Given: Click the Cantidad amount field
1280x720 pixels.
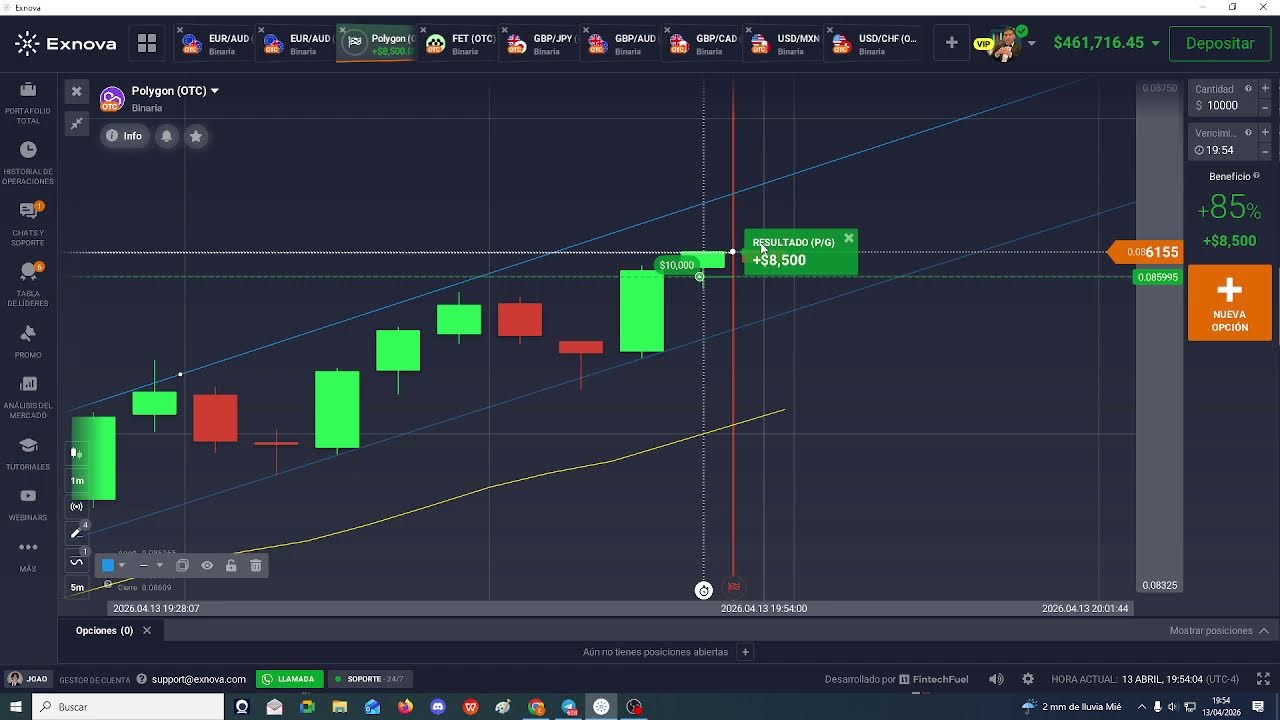Looking at the screenshot, I should coord(1222,97).
